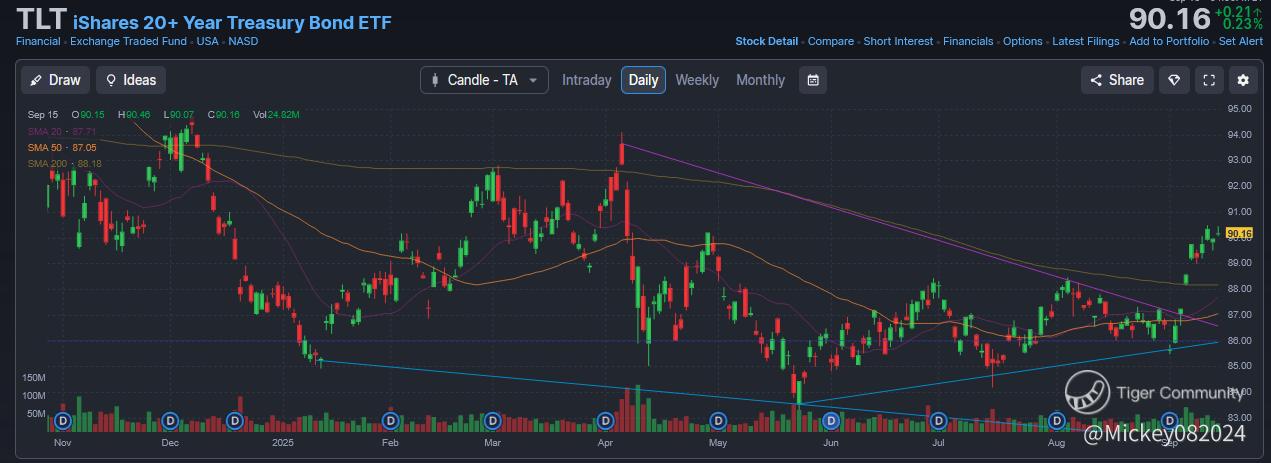Open the Latest Filings link
The height and width of the screenshot is (463, 1271).
click(1086, 41)
